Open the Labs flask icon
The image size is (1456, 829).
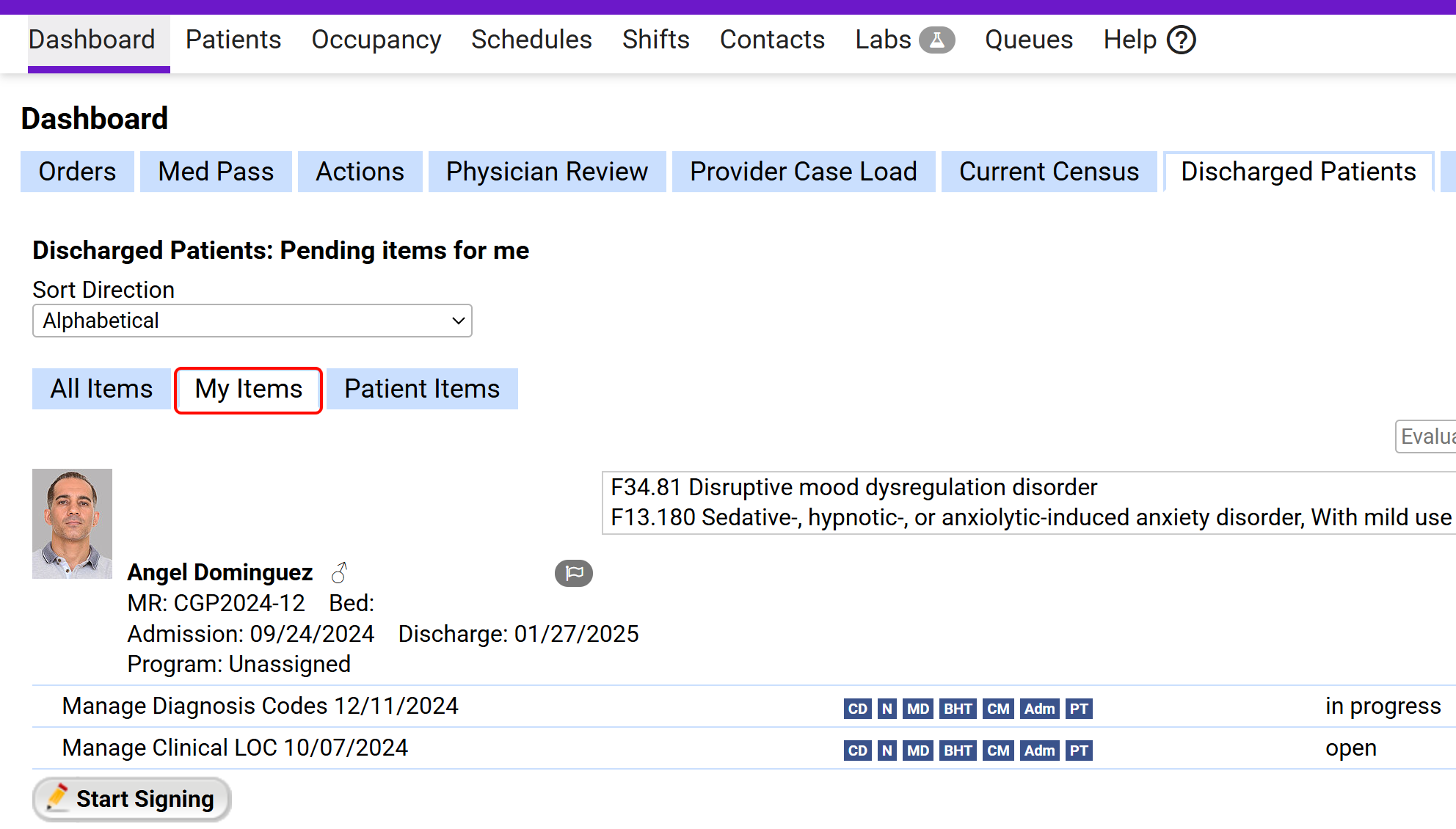point(936,40)
